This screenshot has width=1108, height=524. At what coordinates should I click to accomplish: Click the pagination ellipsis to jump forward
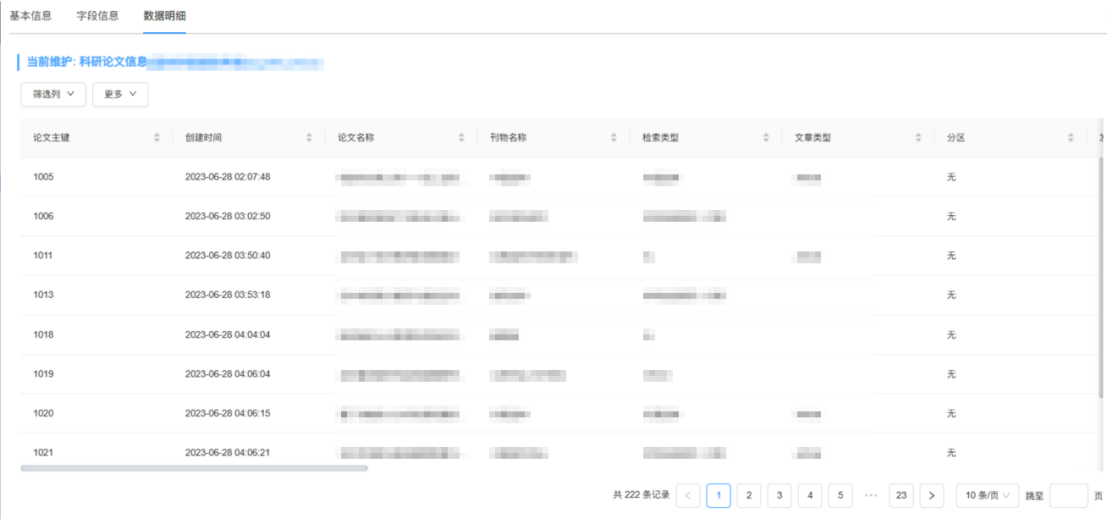point(871,496)
